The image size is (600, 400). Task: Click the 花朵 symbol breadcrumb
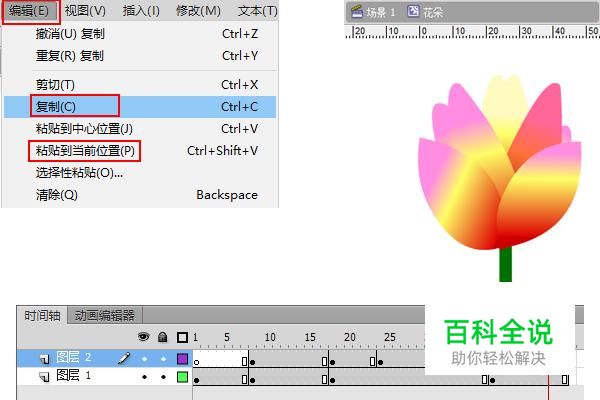click(433, 13)
